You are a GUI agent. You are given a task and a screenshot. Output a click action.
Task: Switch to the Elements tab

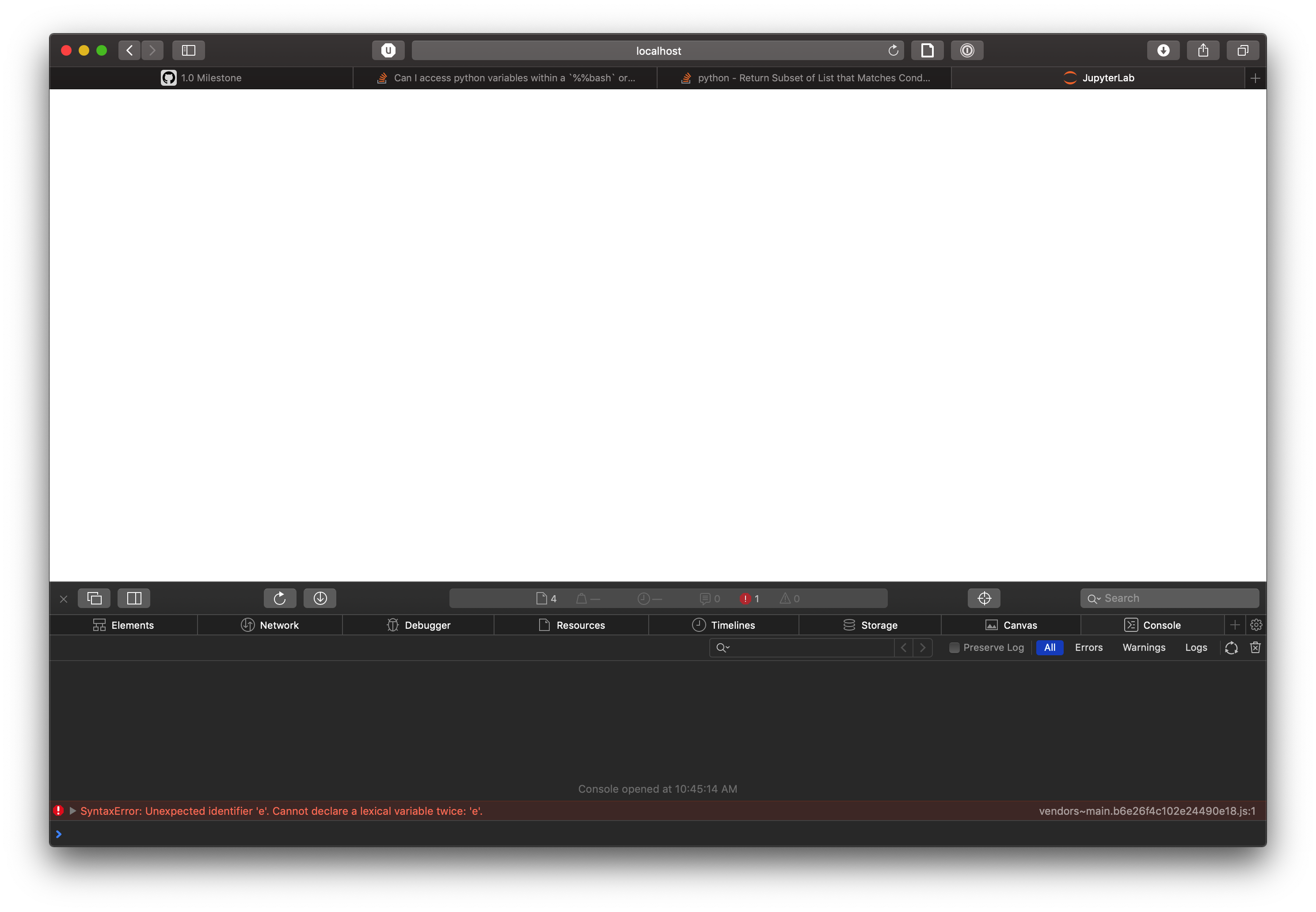pyautogui.click(x=123, y=625)
